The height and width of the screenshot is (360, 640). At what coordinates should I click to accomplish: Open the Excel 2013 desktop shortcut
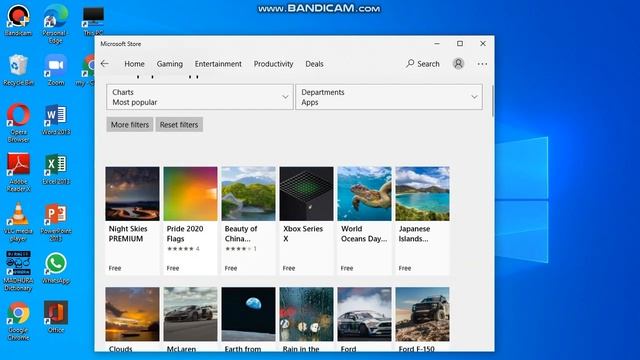(x=56, y=169)
